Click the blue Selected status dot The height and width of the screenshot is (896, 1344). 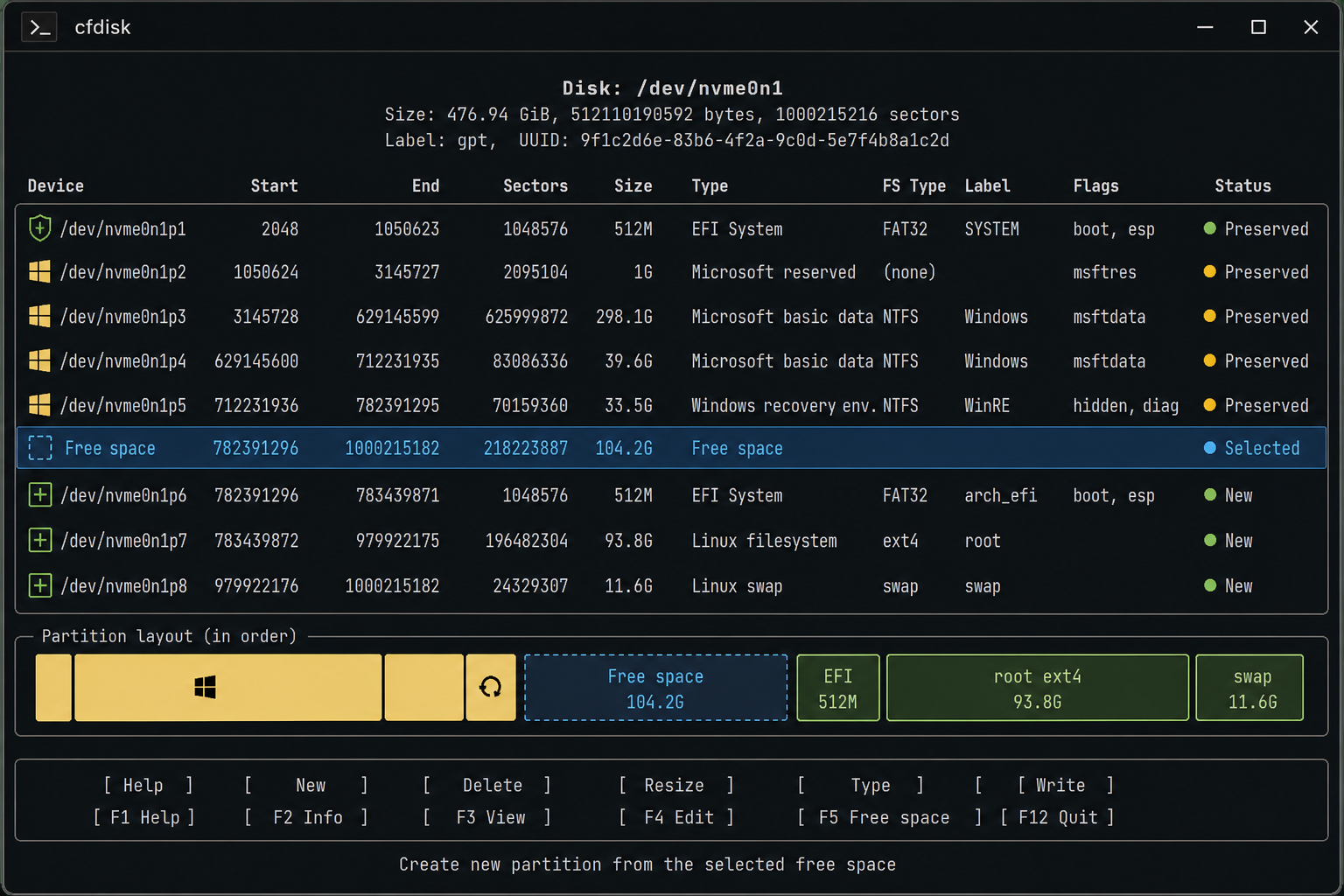coord(1210,448)
